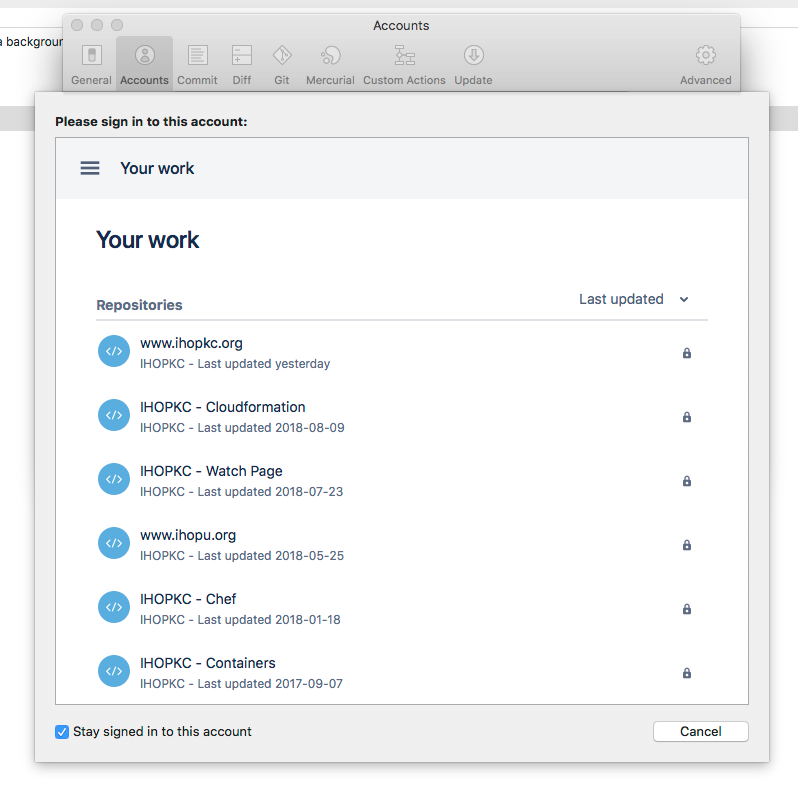Image resolution: width=798 pixels, height=793 pixels.
Task: Click the lock icon on www.ihopkc.org row
Action: [x=687, y=353]
